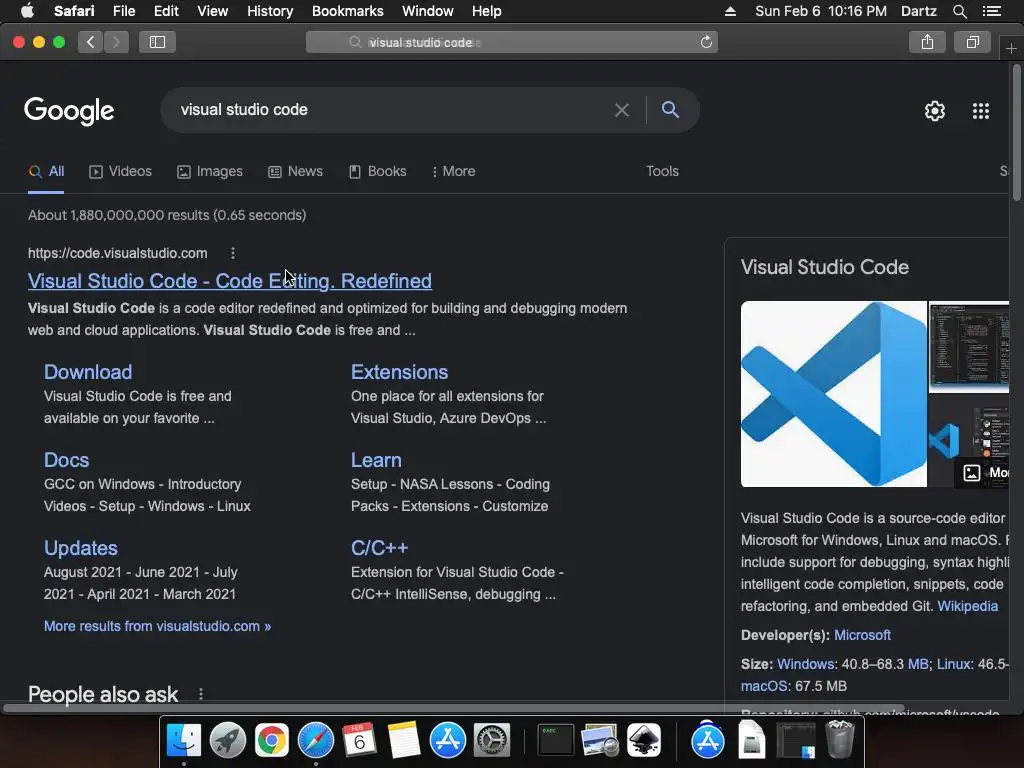The height and width of the screenshot is (768, 1024).
Task: Follow the Wikipedia link in knowledge panel
Action: pos(967,606)
